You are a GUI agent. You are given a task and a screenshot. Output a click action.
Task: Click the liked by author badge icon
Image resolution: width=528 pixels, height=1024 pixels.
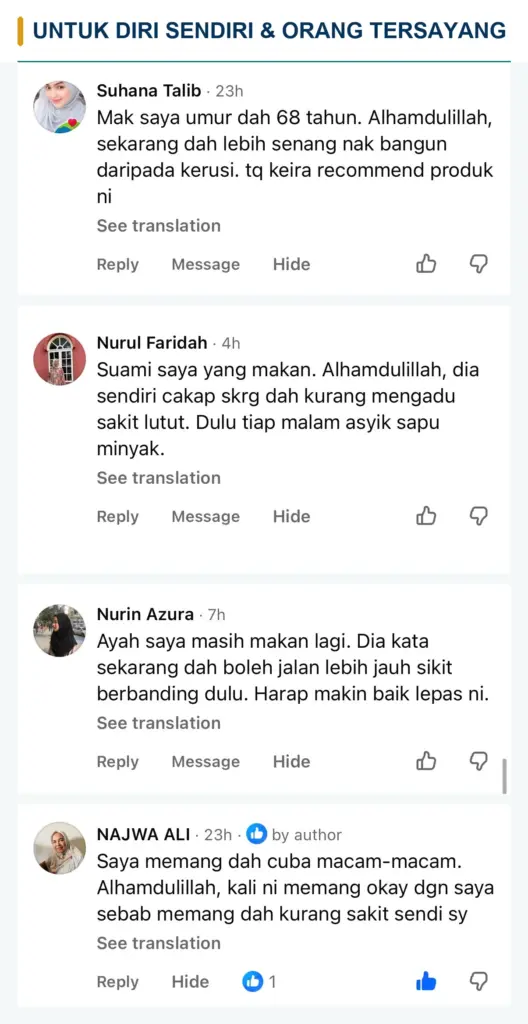point(257,834)
